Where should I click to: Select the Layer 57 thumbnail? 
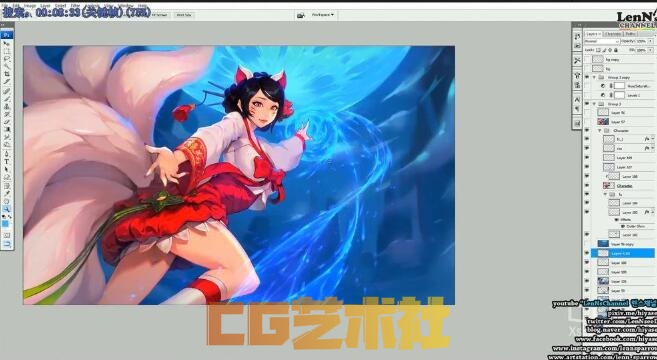pos(603,122)
